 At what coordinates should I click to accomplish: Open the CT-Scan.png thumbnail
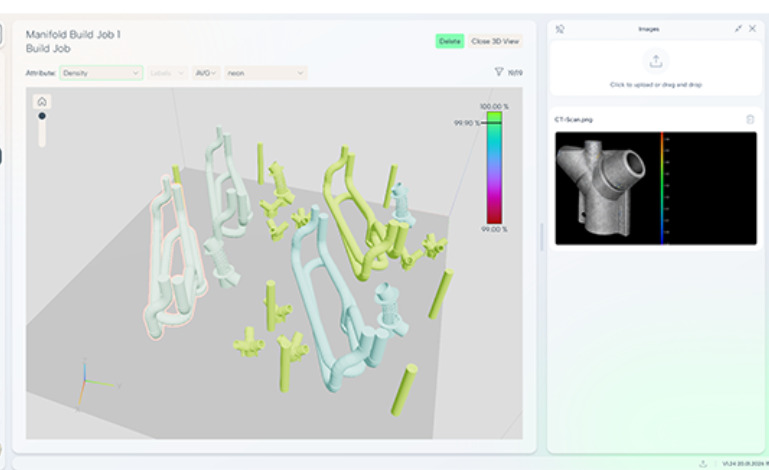coord(655,188)
